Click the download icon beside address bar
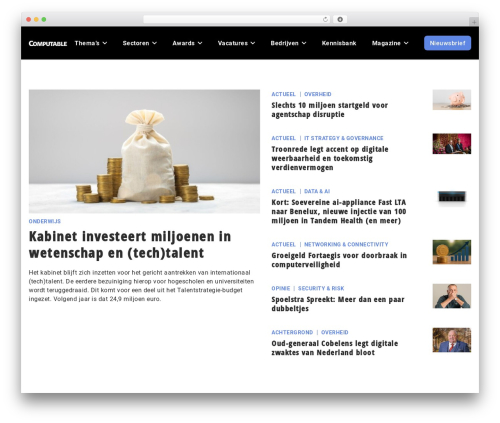This screenshot has height=423, width=500. [x=340, y=19]
